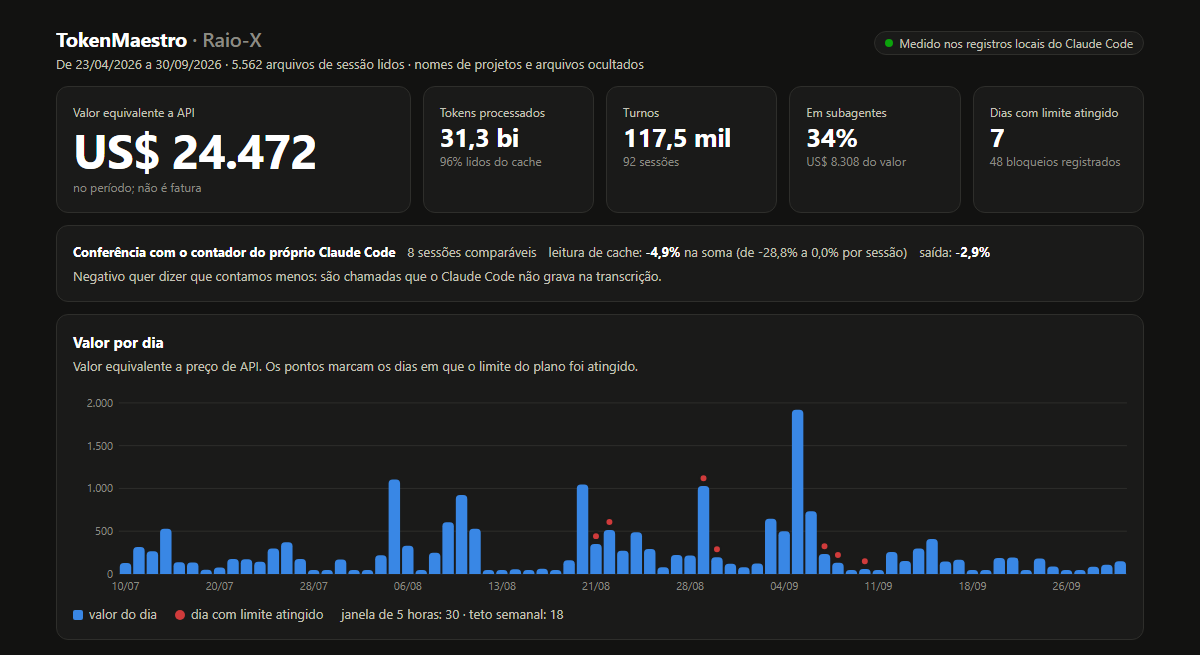Click the 'Turnos' card label
Viewport: 1200px width, 655px height.
pyautogui.click(x=641, y=113)
